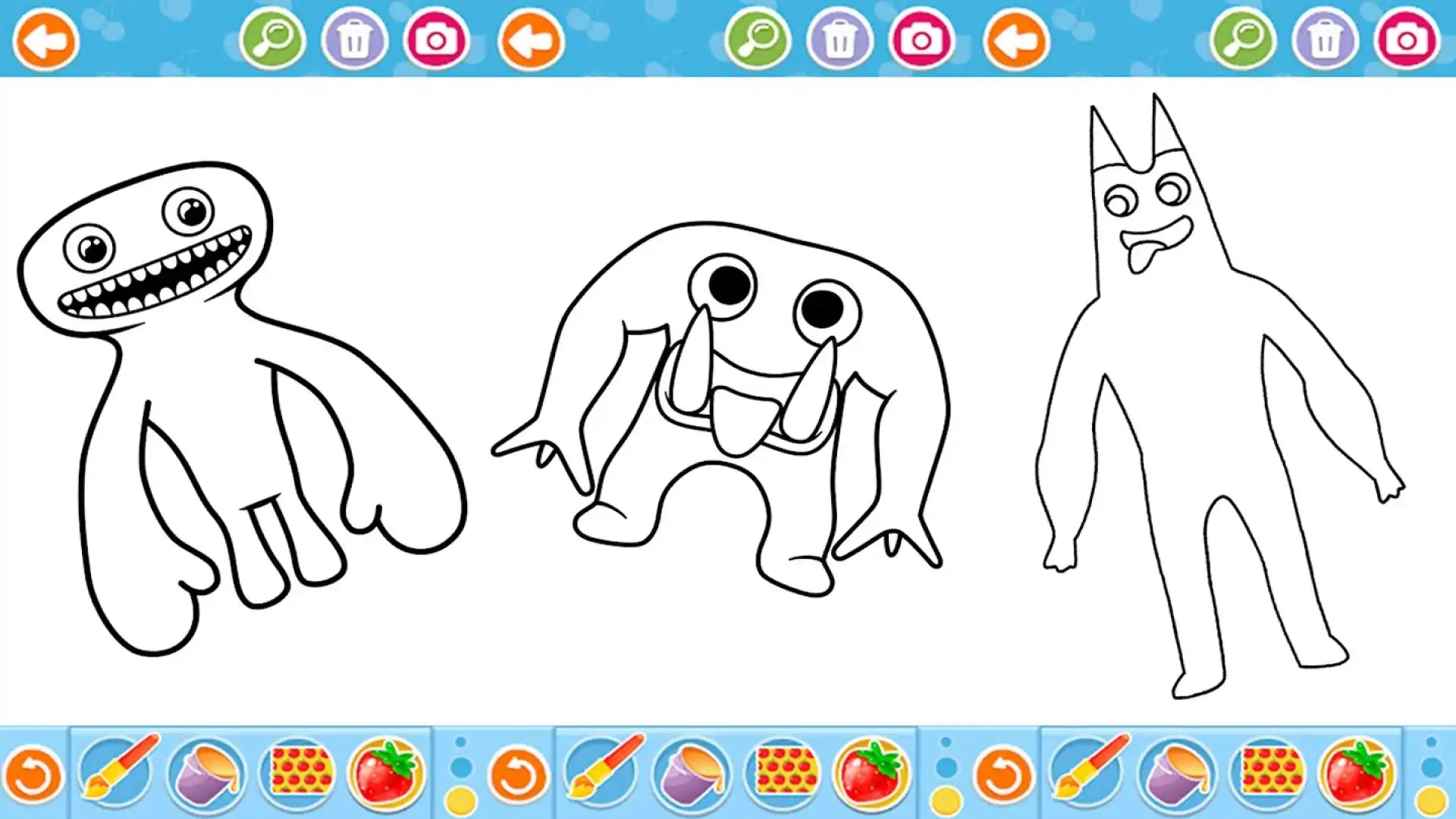Pick the dotted pattern fill under the horned monster
The width and height of the screenshot is (1456, 819).
point(1270,773)
